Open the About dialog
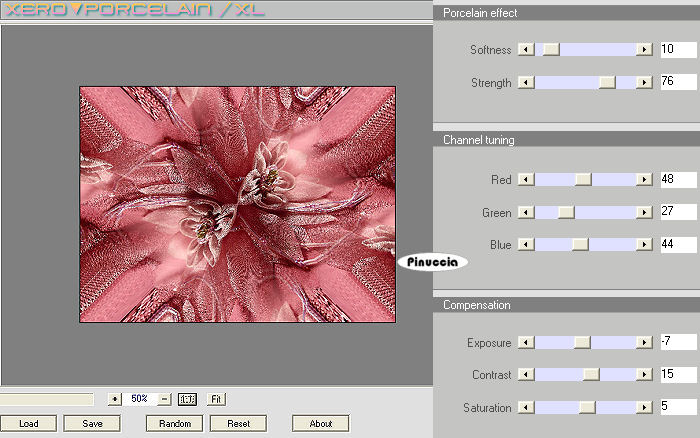 coord(320,424)
